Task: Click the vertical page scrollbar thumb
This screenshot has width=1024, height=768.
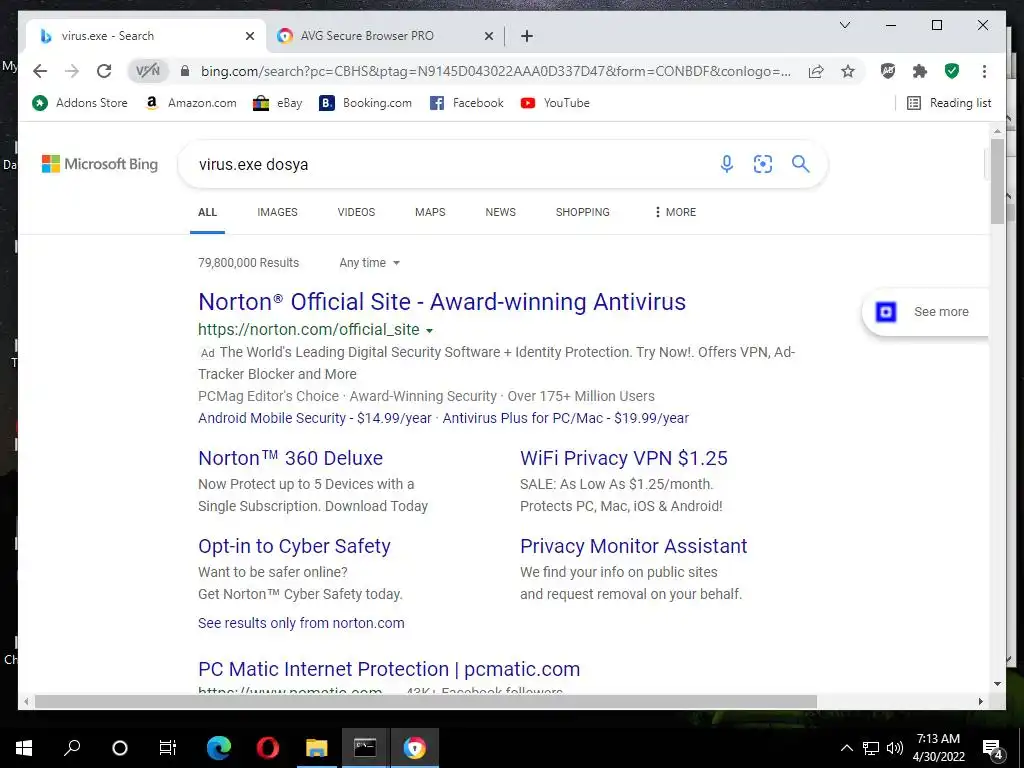Action: pos(997,181)
